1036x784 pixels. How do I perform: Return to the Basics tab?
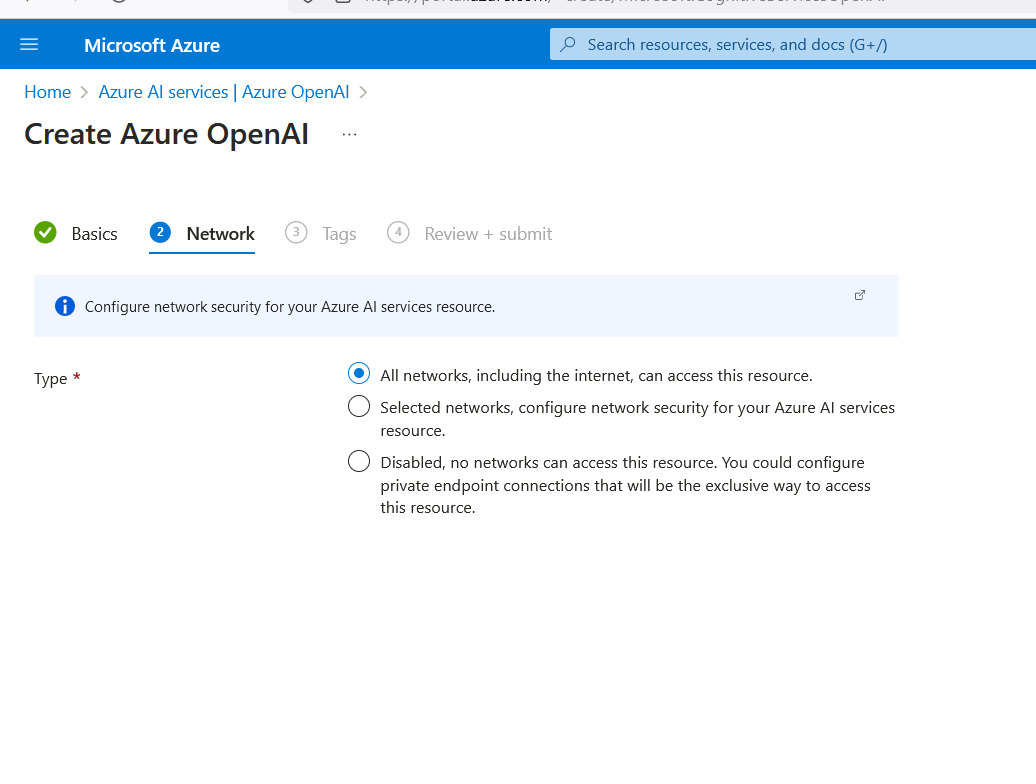94,233
